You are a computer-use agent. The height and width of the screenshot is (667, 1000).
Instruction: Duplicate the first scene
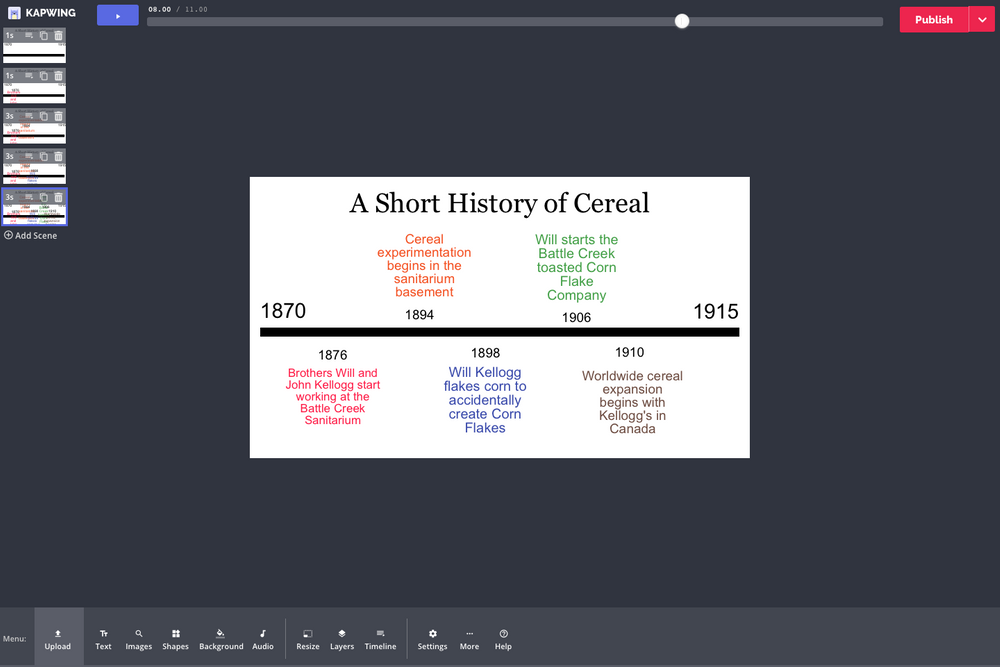44,35
